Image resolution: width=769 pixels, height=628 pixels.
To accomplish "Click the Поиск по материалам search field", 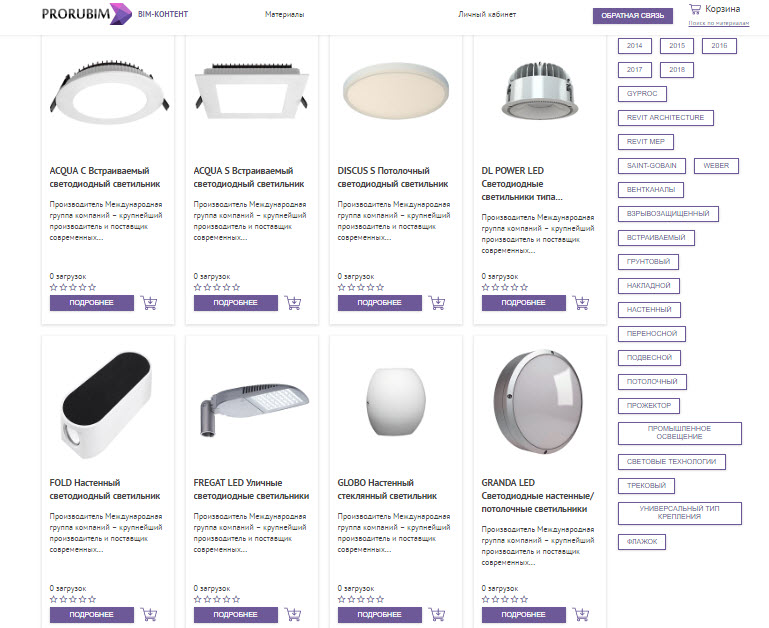I will click(718, 23).
